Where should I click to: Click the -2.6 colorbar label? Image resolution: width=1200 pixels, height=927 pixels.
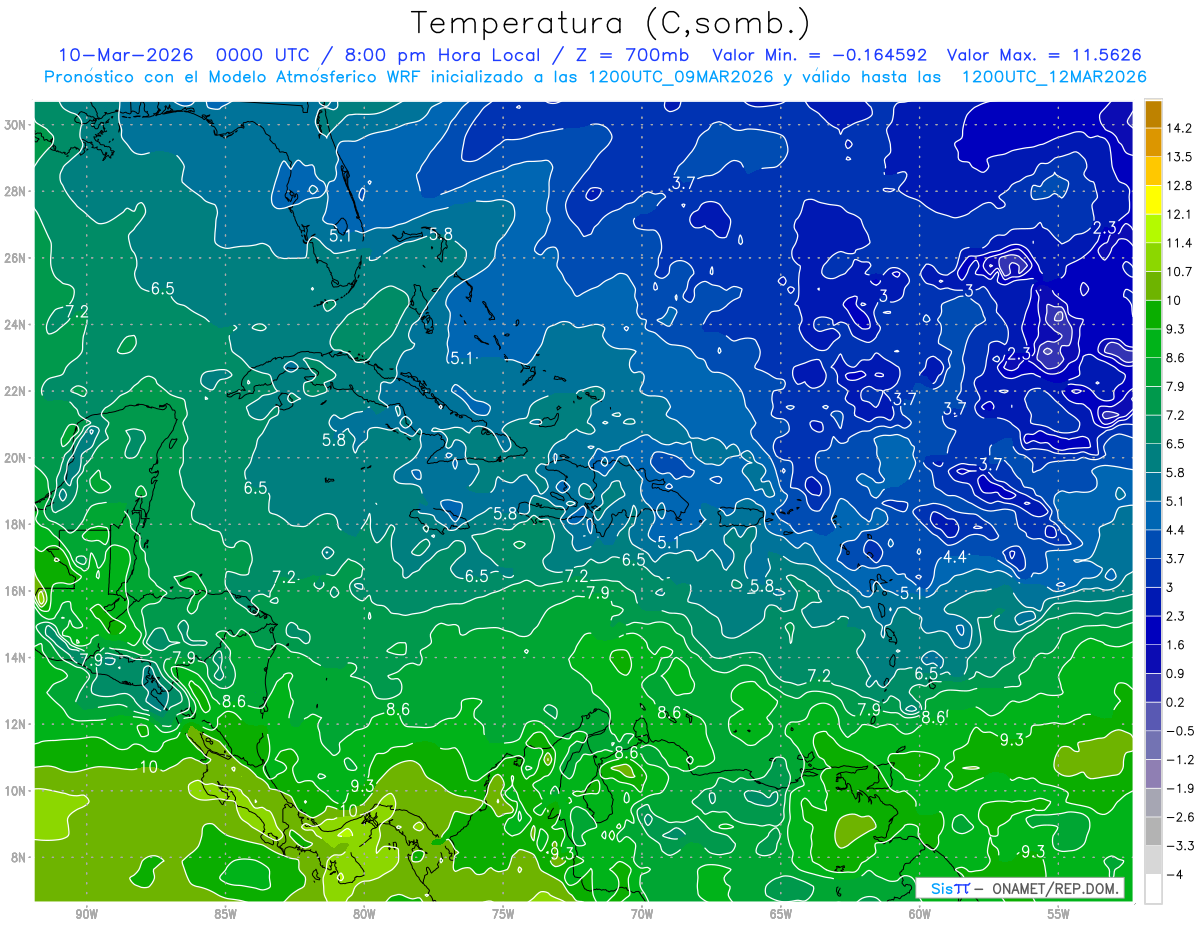pyautogui.click(x=1179, y=817)
